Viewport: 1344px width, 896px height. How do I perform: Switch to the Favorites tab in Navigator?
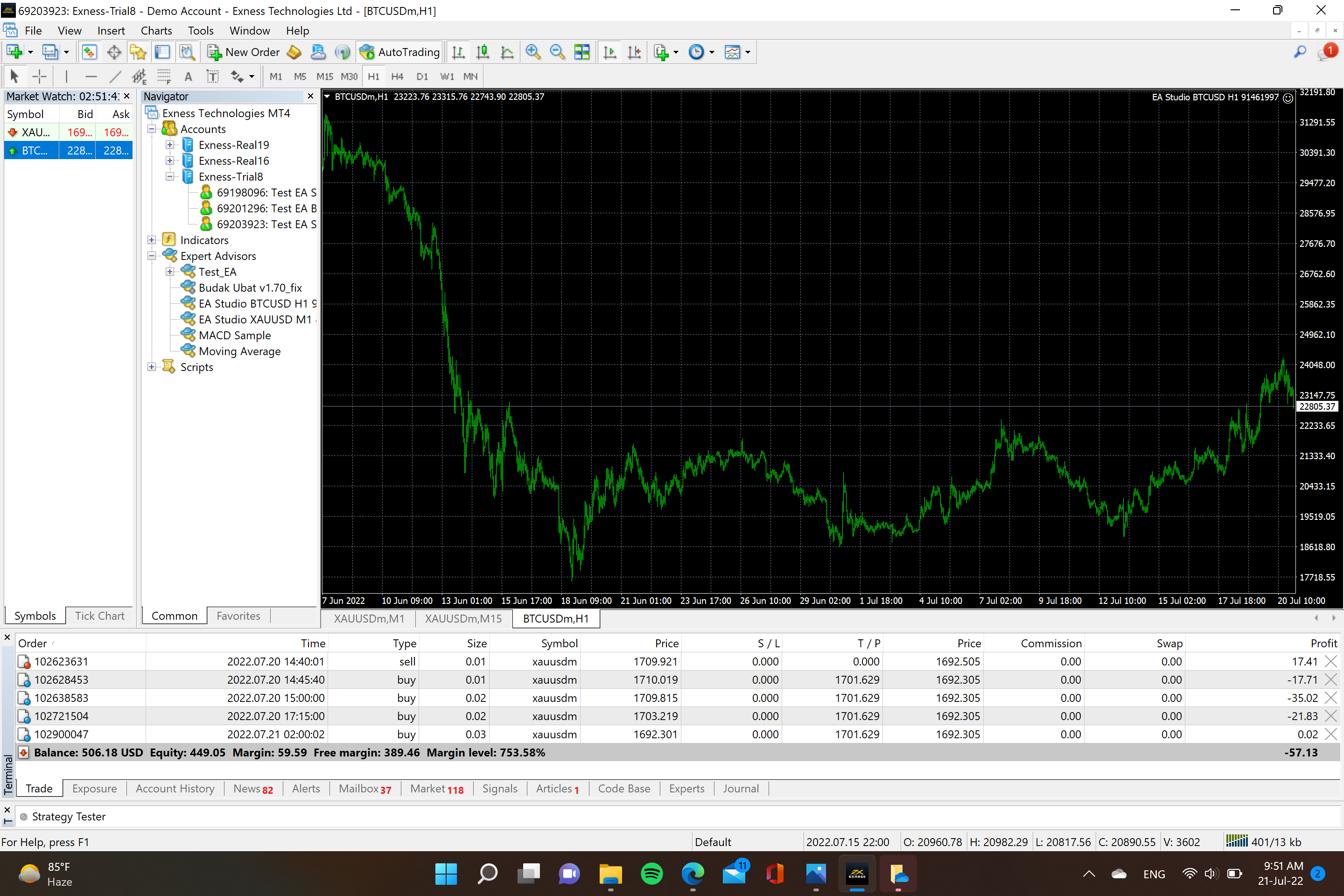pos(238,616)
